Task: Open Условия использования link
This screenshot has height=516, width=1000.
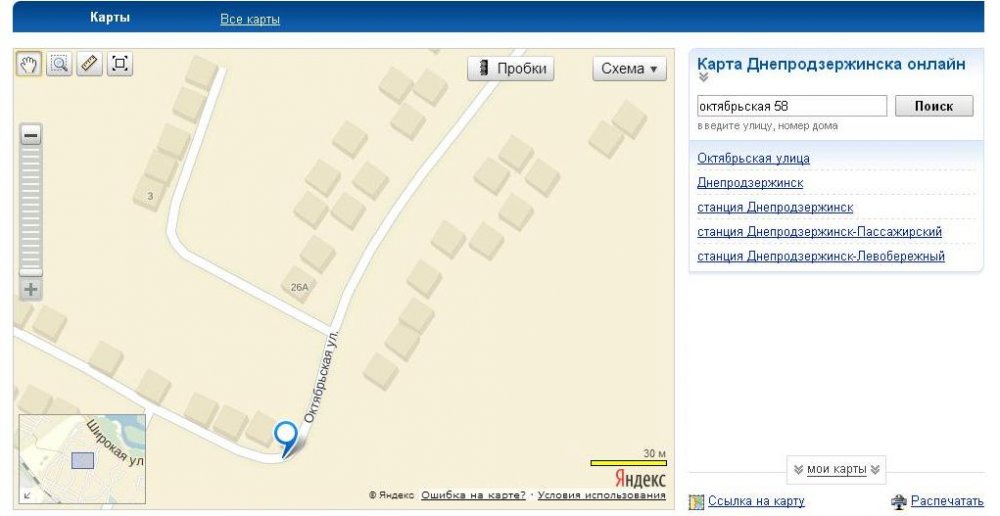Action: [601, 495]
